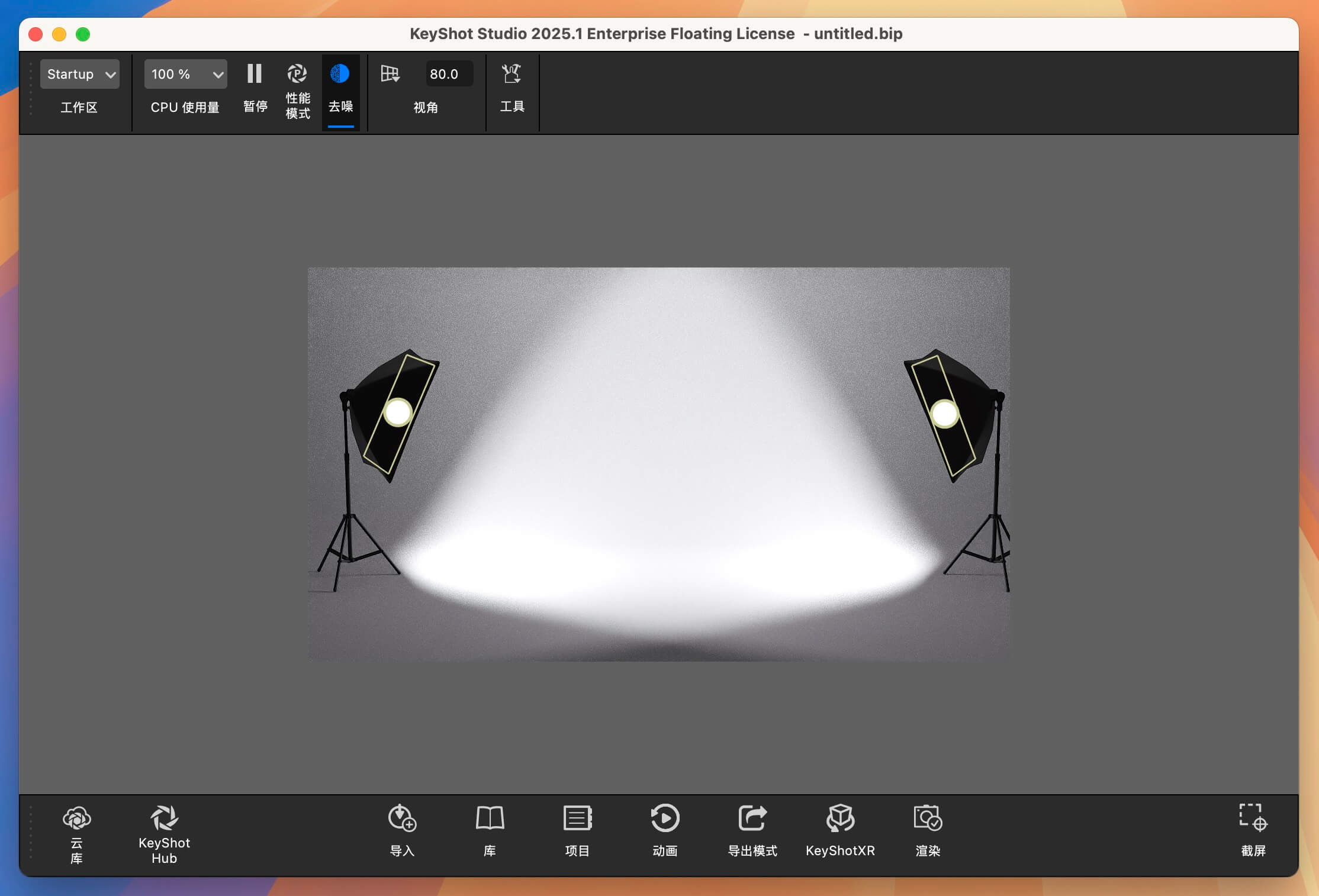Click the 80.0 view angle input field
Viewport: 1319px width, 896px height.
coord(449,73)
